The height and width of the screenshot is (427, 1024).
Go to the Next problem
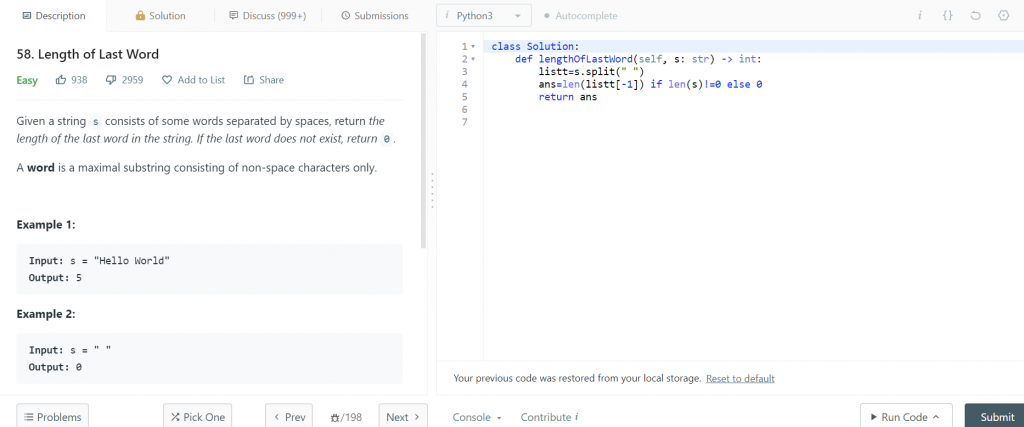(403, 417)
